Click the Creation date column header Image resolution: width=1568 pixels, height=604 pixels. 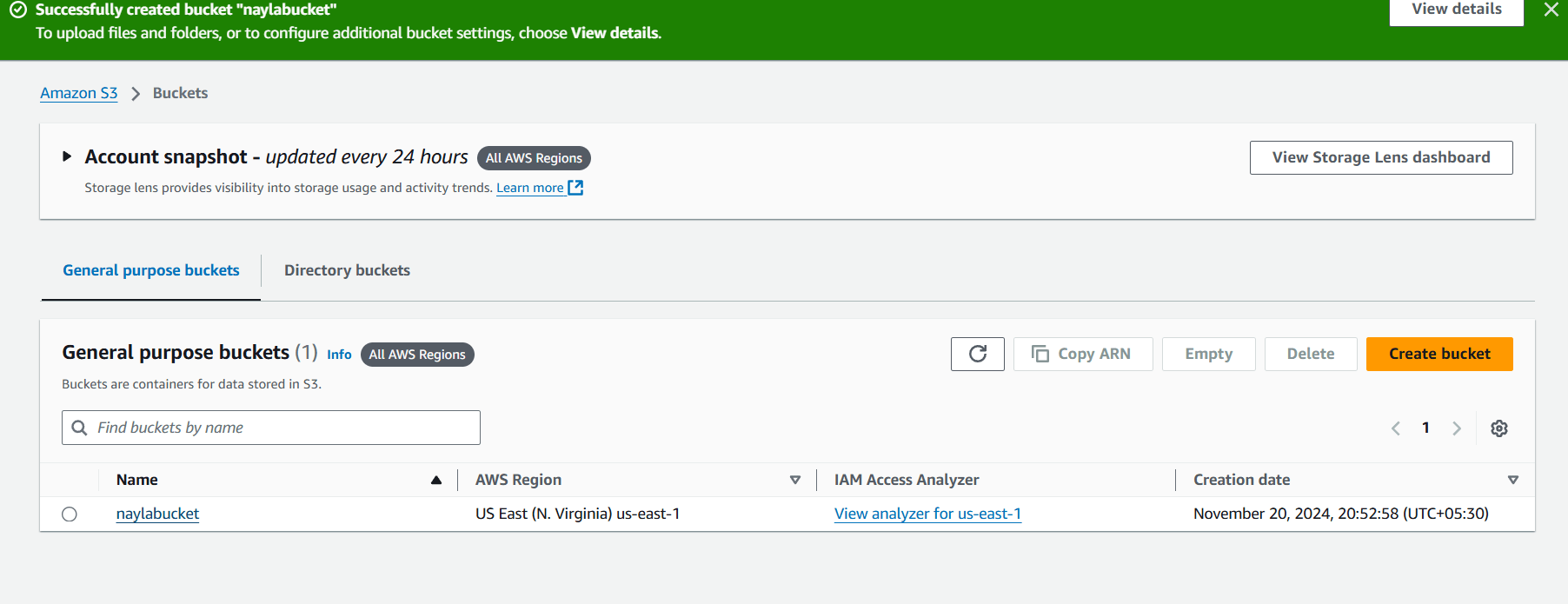1241,480
